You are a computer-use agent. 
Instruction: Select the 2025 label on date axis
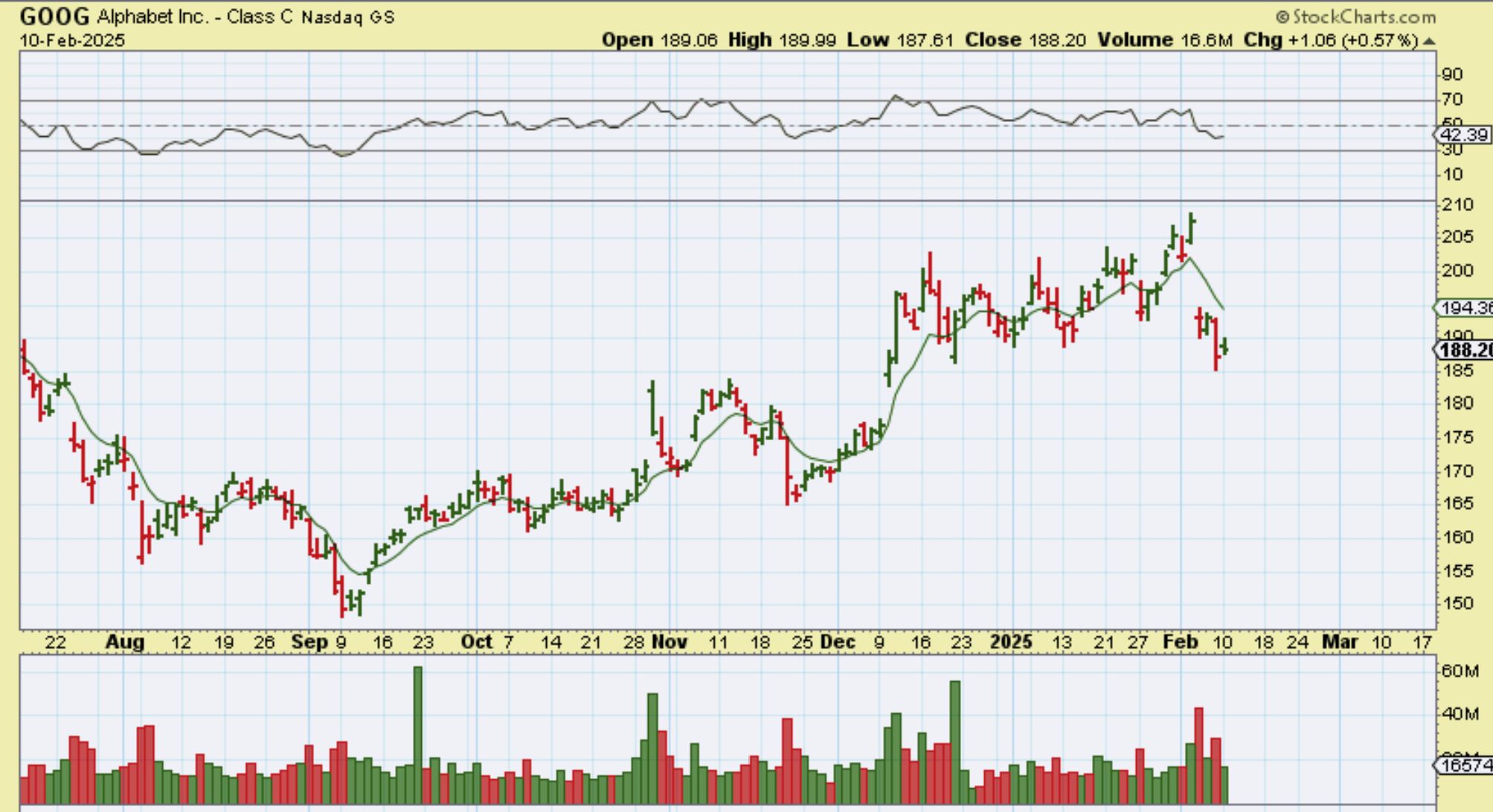coord(1011,642)
